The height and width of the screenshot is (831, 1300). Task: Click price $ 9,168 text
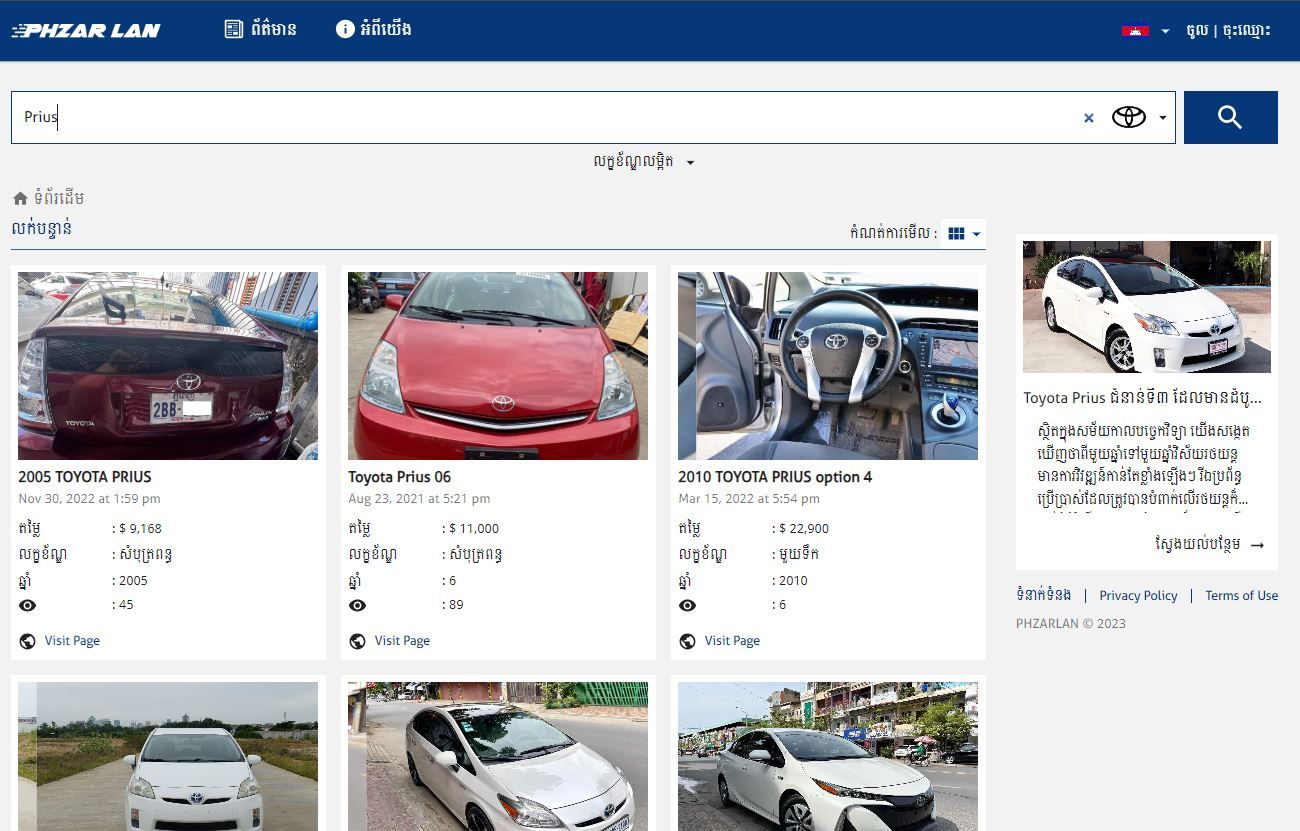tap(140, 528)
